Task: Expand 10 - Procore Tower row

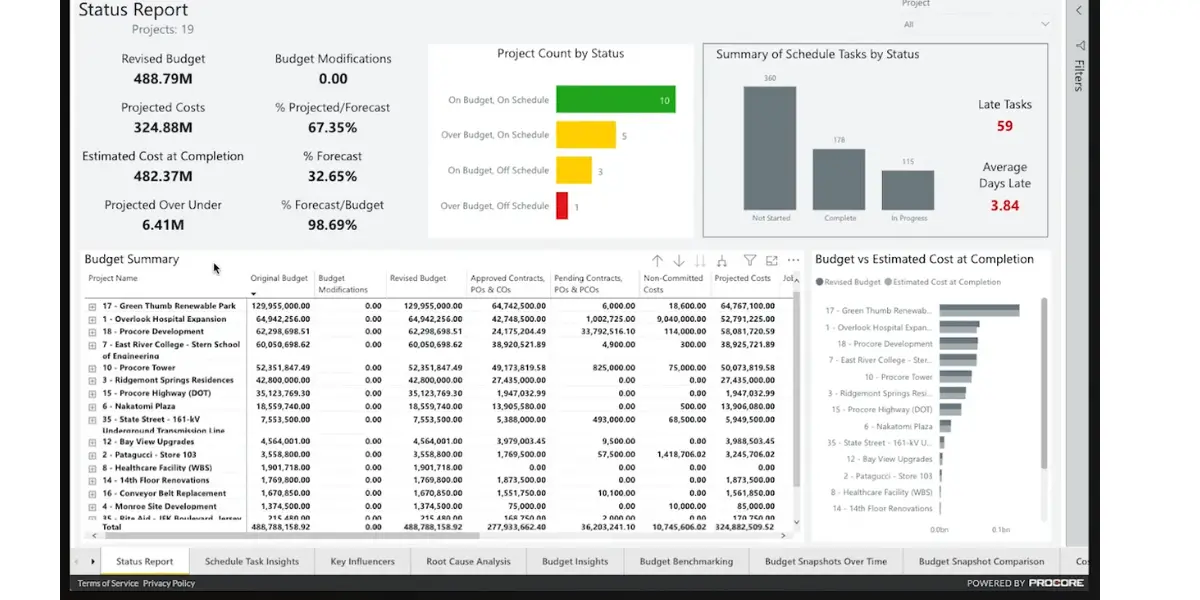Action: click(x=92, y=367)
